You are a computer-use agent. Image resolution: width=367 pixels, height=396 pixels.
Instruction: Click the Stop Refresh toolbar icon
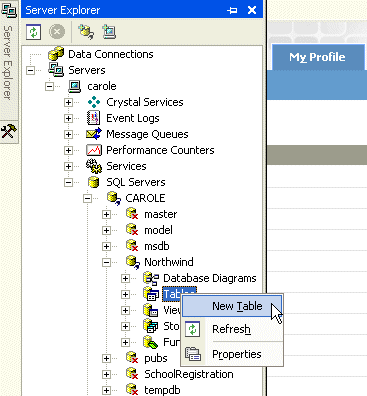pyautogui.click(x=57, y=32)
